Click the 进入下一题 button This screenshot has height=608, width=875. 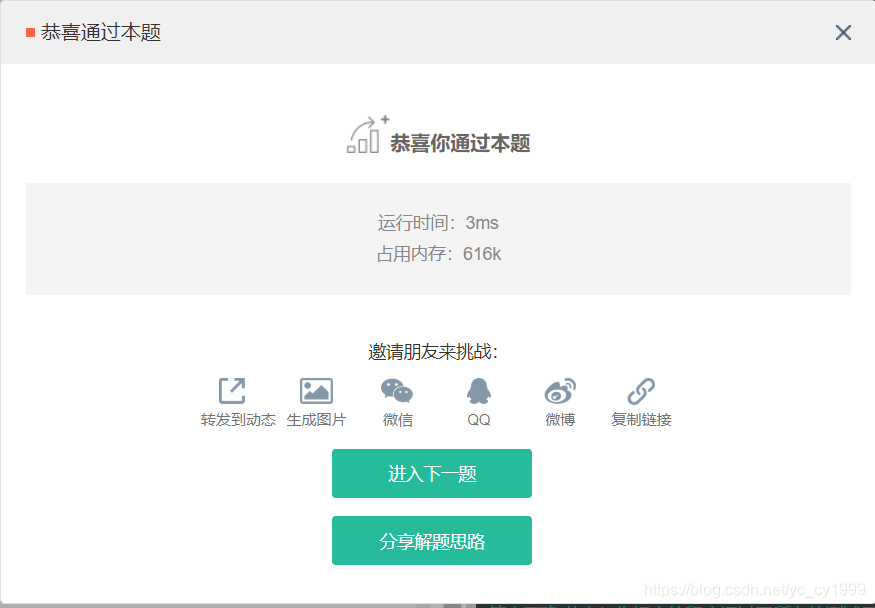[x=432, y=473]
